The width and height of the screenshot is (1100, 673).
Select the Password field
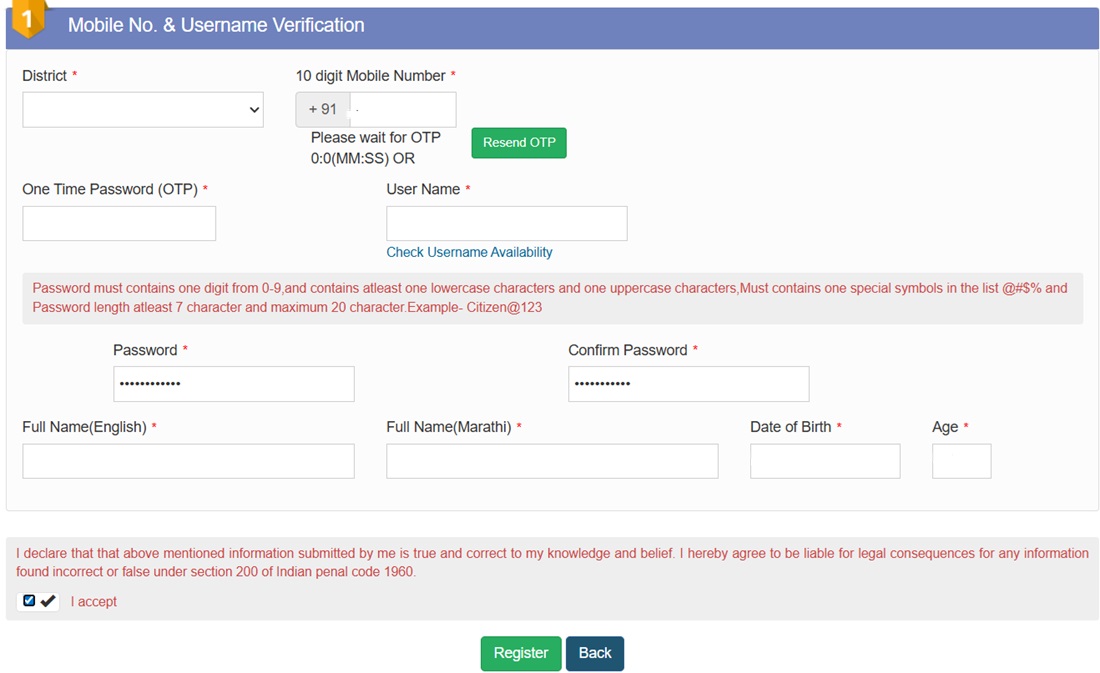[x=233, y=384]
